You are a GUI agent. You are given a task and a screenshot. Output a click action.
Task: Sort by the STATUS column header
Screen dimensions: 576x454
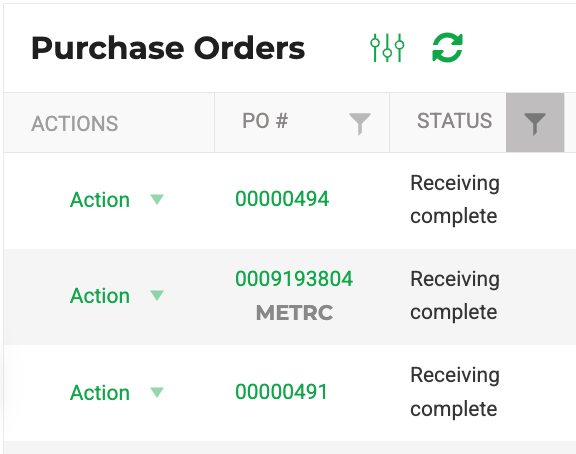point(454,121)
